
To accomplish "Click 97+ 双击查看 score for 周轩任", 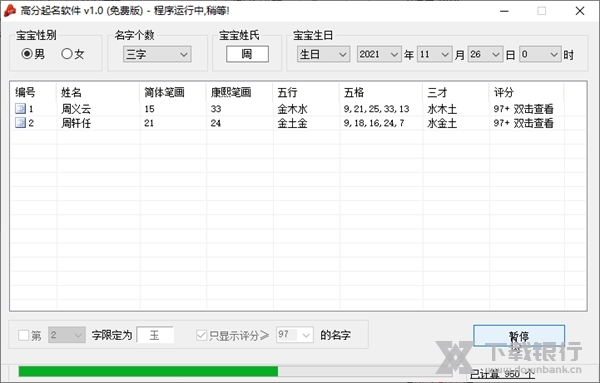I will (523, 123).
